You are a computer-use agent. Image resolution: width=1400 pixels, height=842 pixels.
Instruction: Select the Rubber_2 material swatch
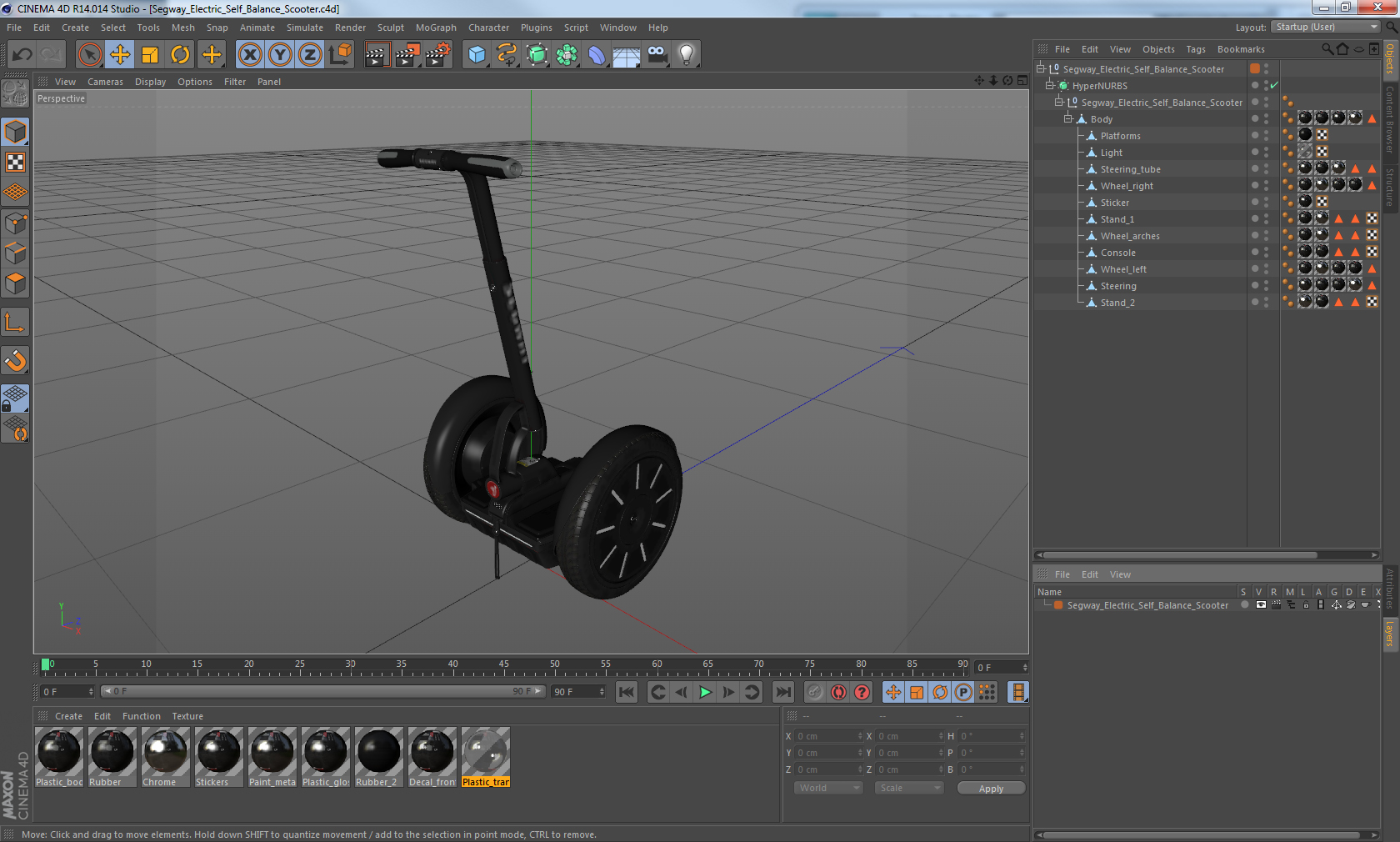378,757
